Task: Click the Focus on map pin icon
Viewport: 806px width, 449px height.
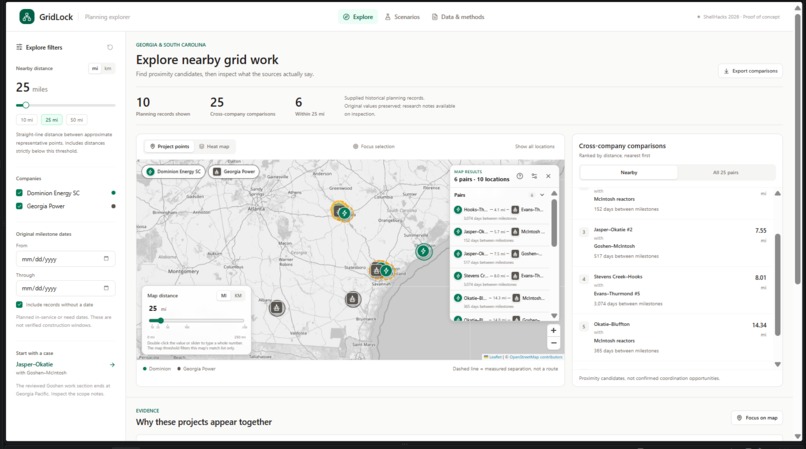Action: pos(739,418)
